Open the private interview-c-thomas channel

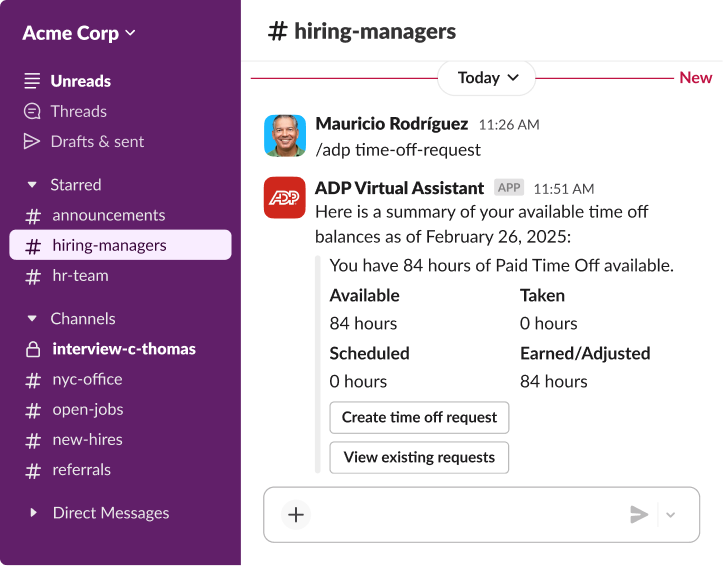point(124,349)
